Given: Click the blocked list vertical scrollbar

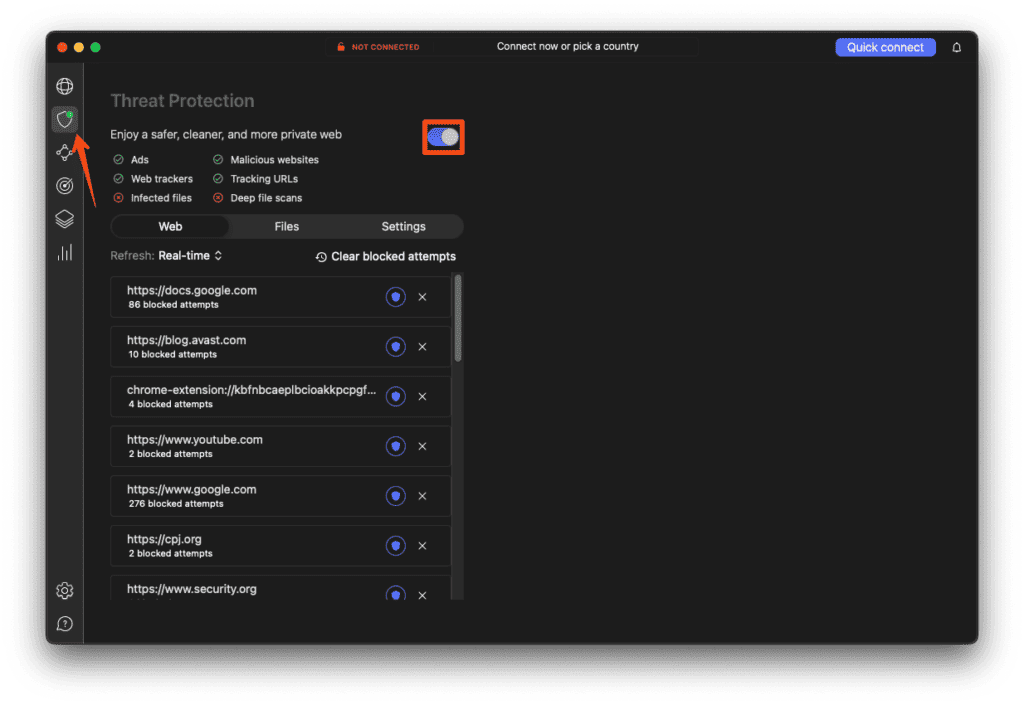Looking at the screenshot, I should pyautogui.click(x=458, y=318).
